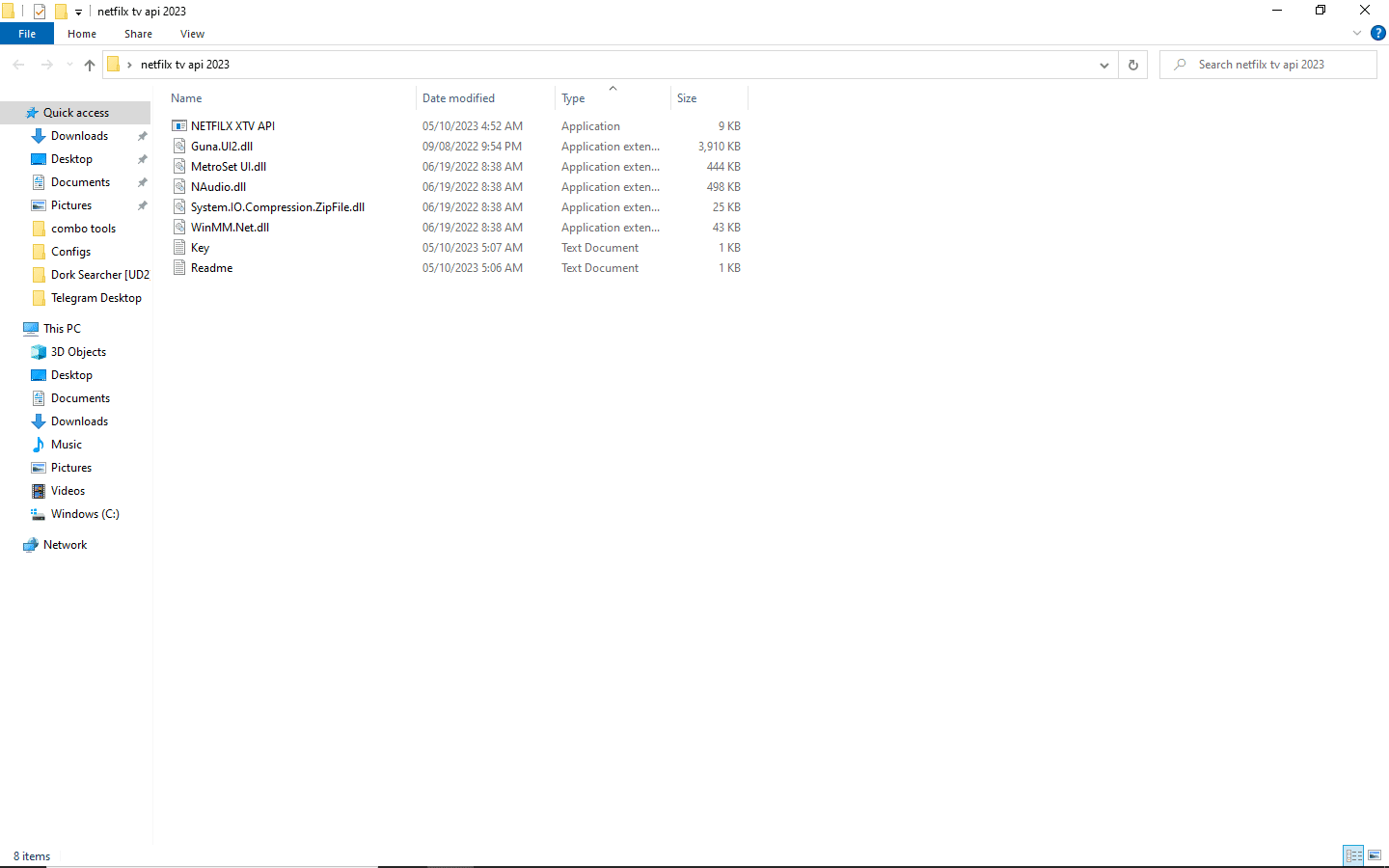Select the System.IO.Compression.ZipFile.dll file icon
This screenshot has width=1389, height=868.
click(179, 207)
